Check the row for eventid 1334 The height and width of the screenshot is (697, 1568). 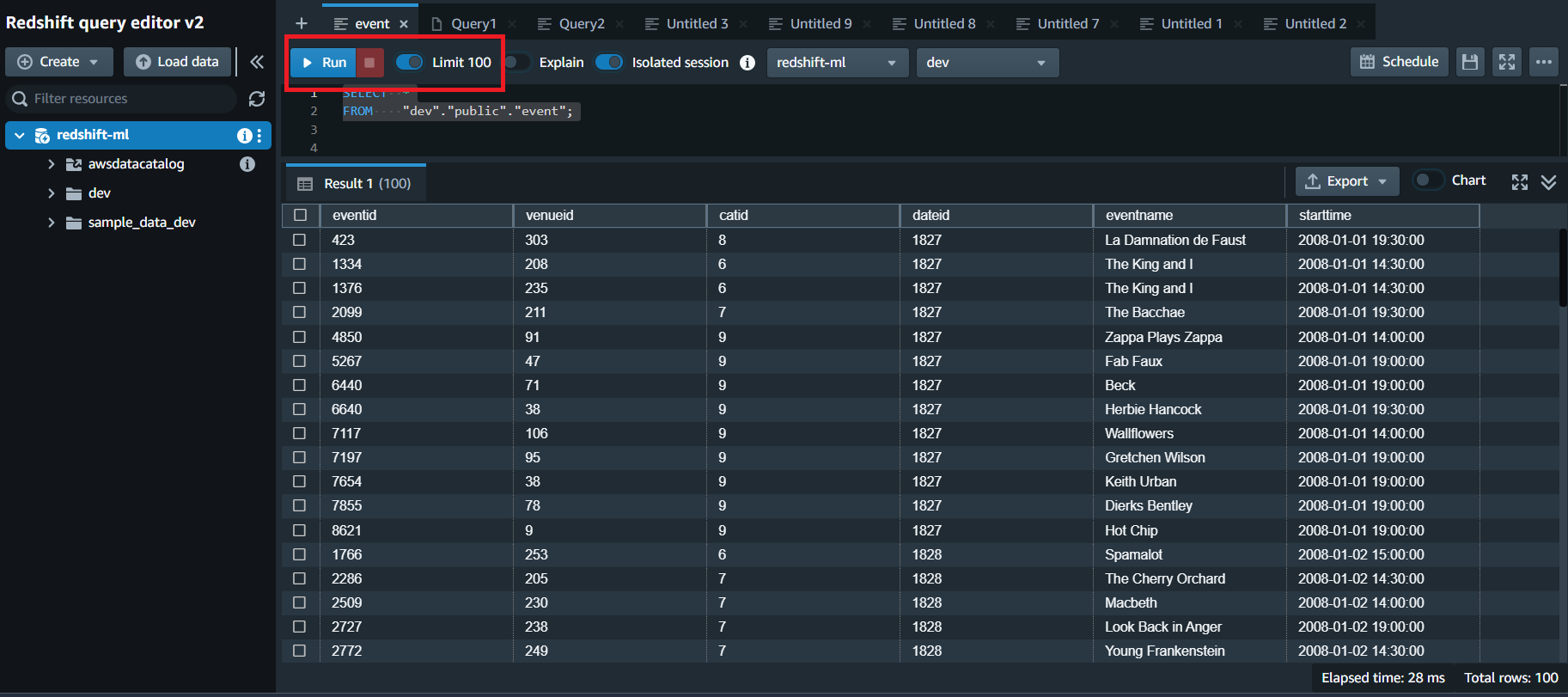[x=300, y=264]
